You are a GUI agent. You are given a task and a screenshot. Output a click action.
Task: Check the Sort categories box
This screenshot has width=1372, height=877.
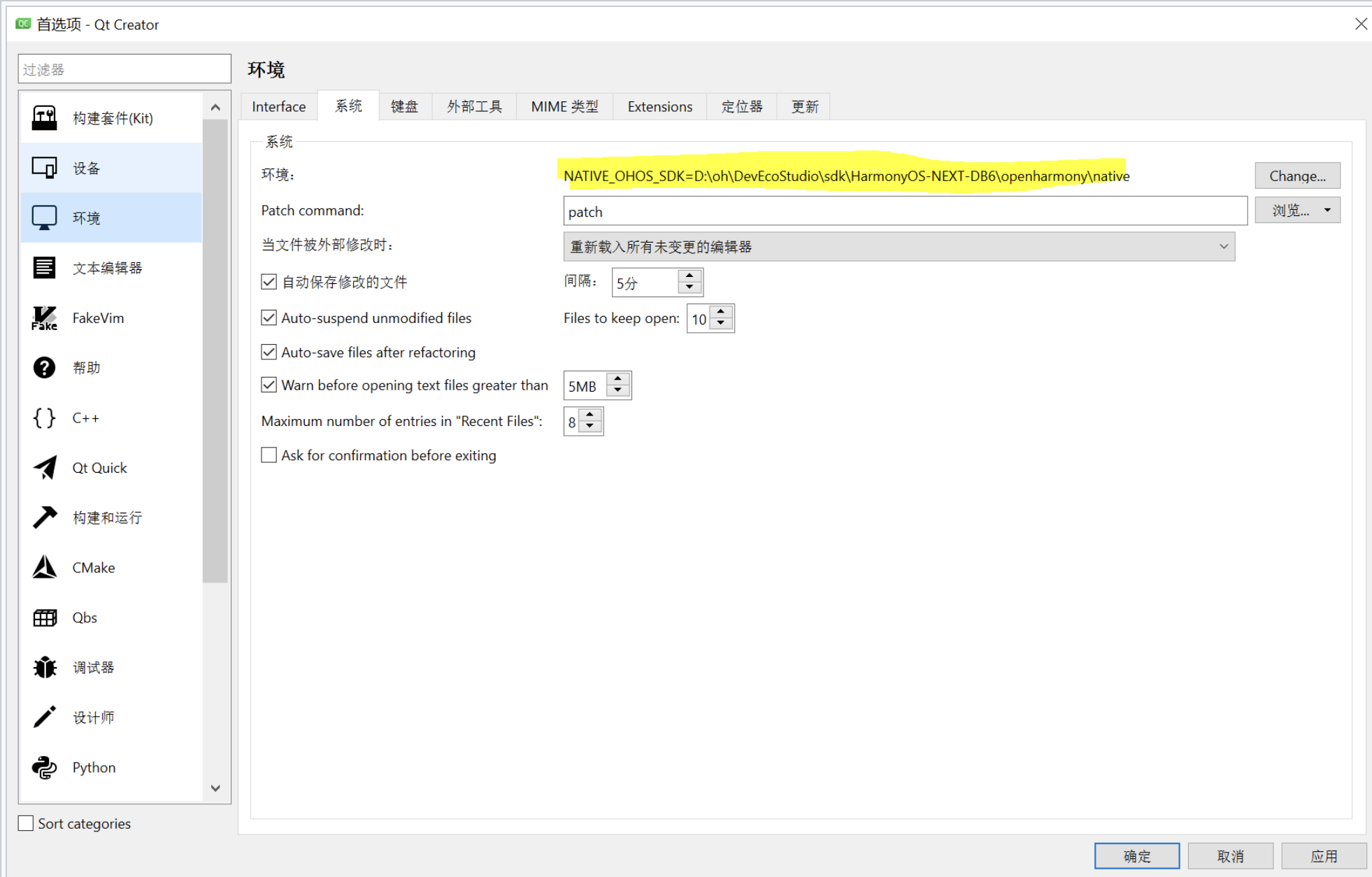click(26, 823)
